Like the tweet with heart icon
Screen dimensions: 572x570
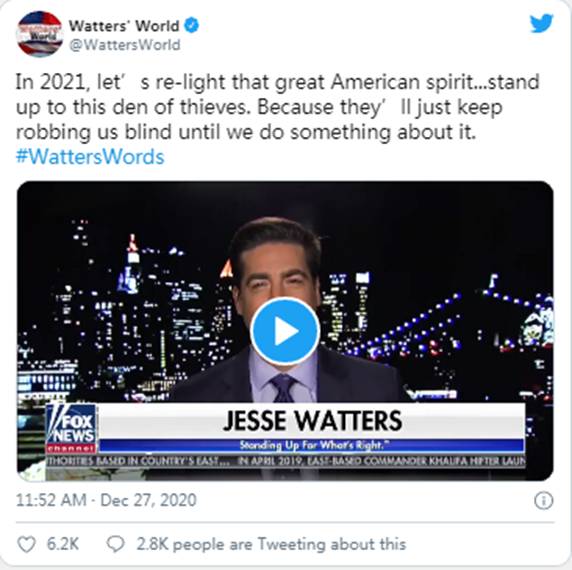[27, 544]
